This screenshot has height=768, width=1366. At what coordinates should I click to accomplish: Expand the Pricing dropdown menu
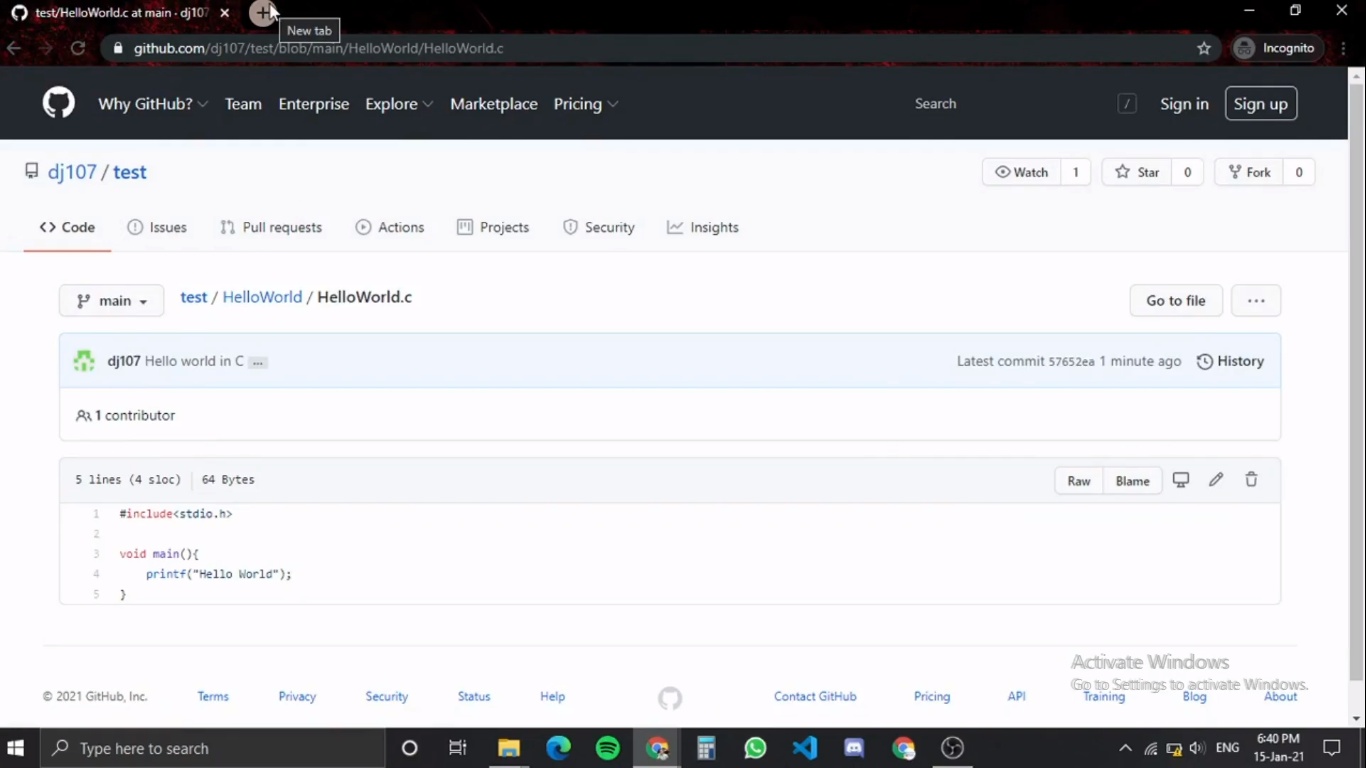(586, 104)
